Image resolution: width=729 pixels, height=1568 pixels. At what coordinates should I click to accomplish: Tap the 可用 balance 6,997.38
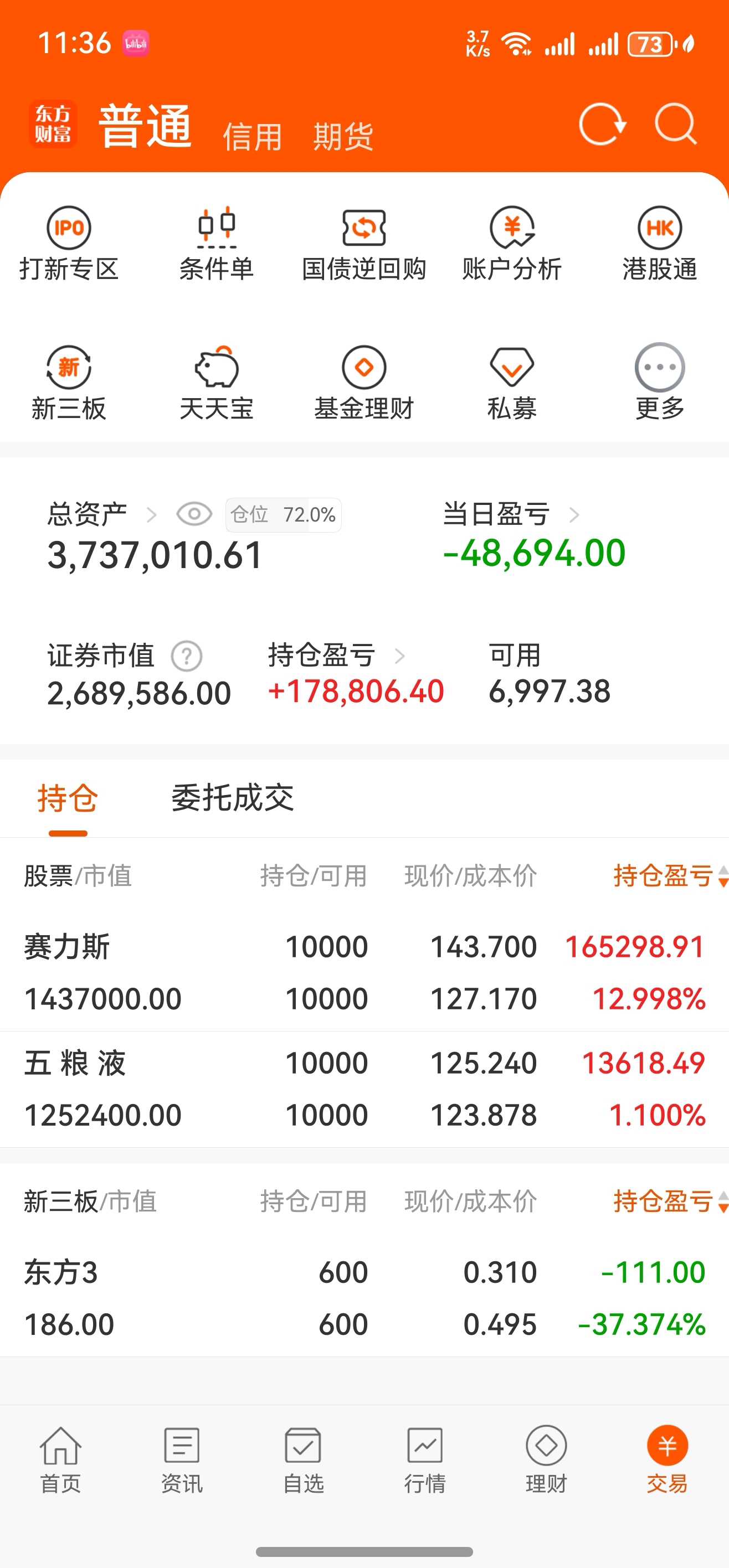550,692
